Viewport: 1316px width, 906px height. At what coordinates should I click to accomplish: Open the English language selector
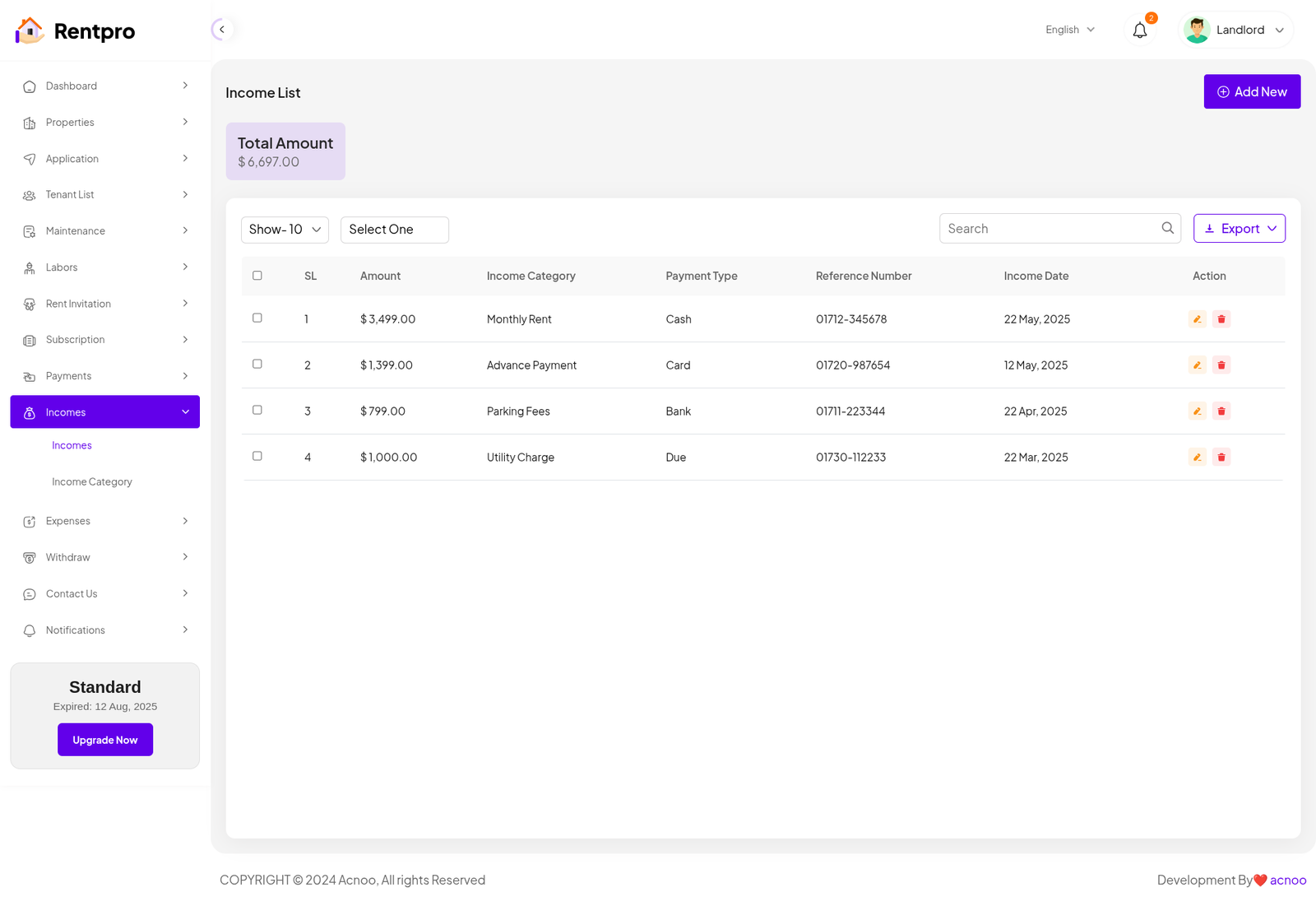[x=1069, y=30]
